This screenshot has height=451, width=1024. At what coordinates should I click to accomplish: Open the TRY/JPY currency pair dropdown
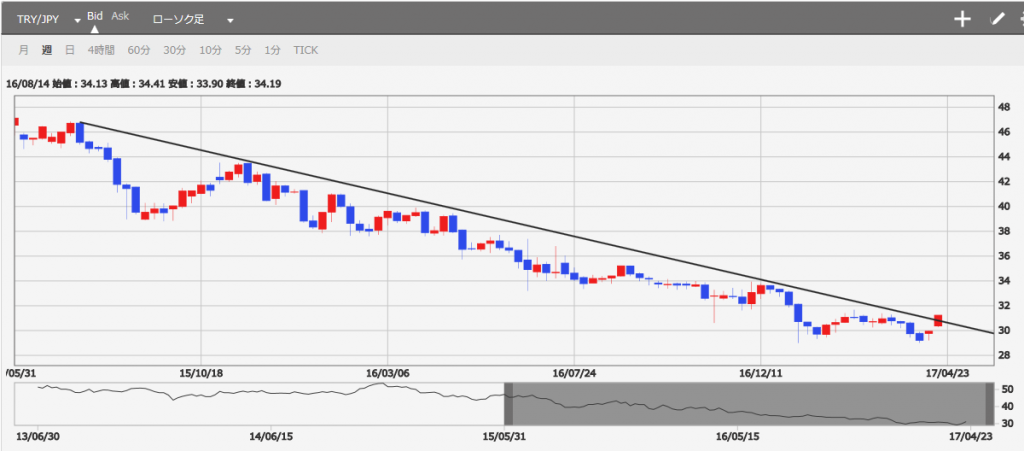[48, 20]
